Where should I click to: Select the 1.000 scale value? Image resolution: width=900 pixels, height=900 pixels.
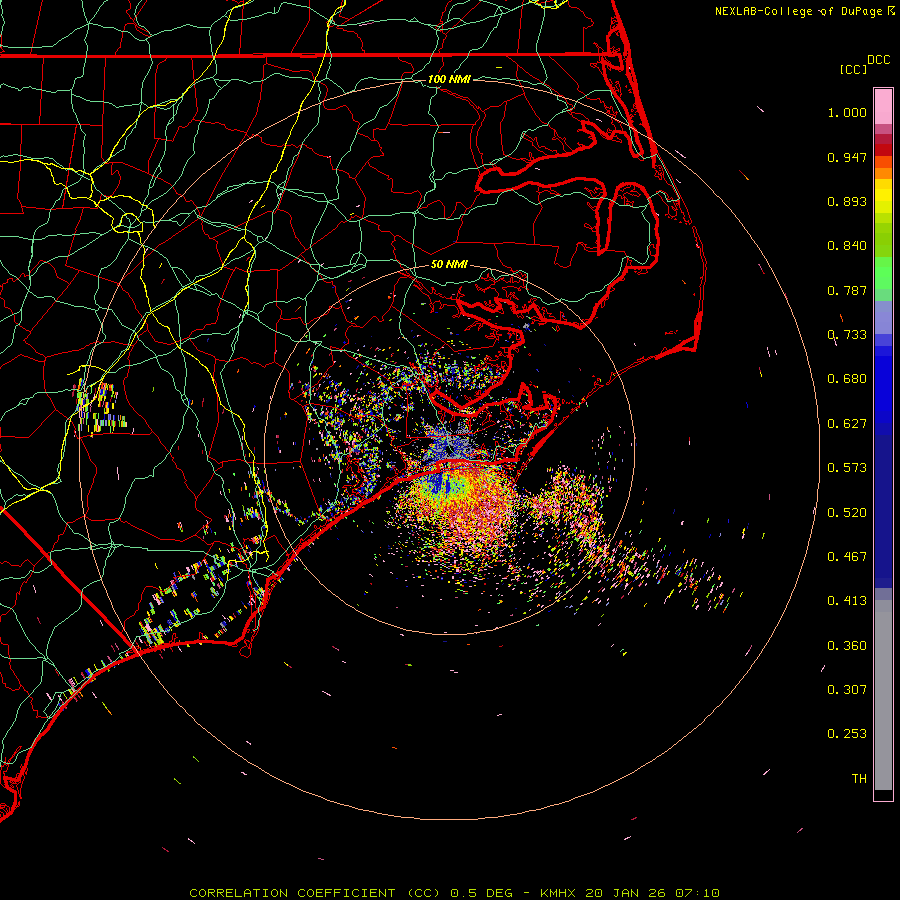[847, 112]
